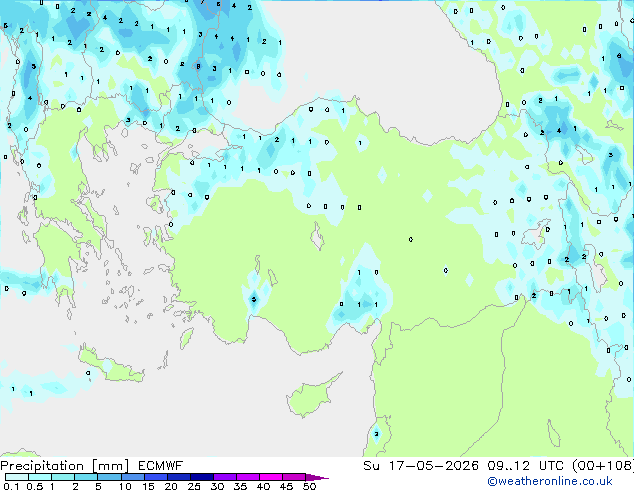Click the 0.1–0.5 mm legend color swatch
This screenshot has width=634, height=490.
17,477
